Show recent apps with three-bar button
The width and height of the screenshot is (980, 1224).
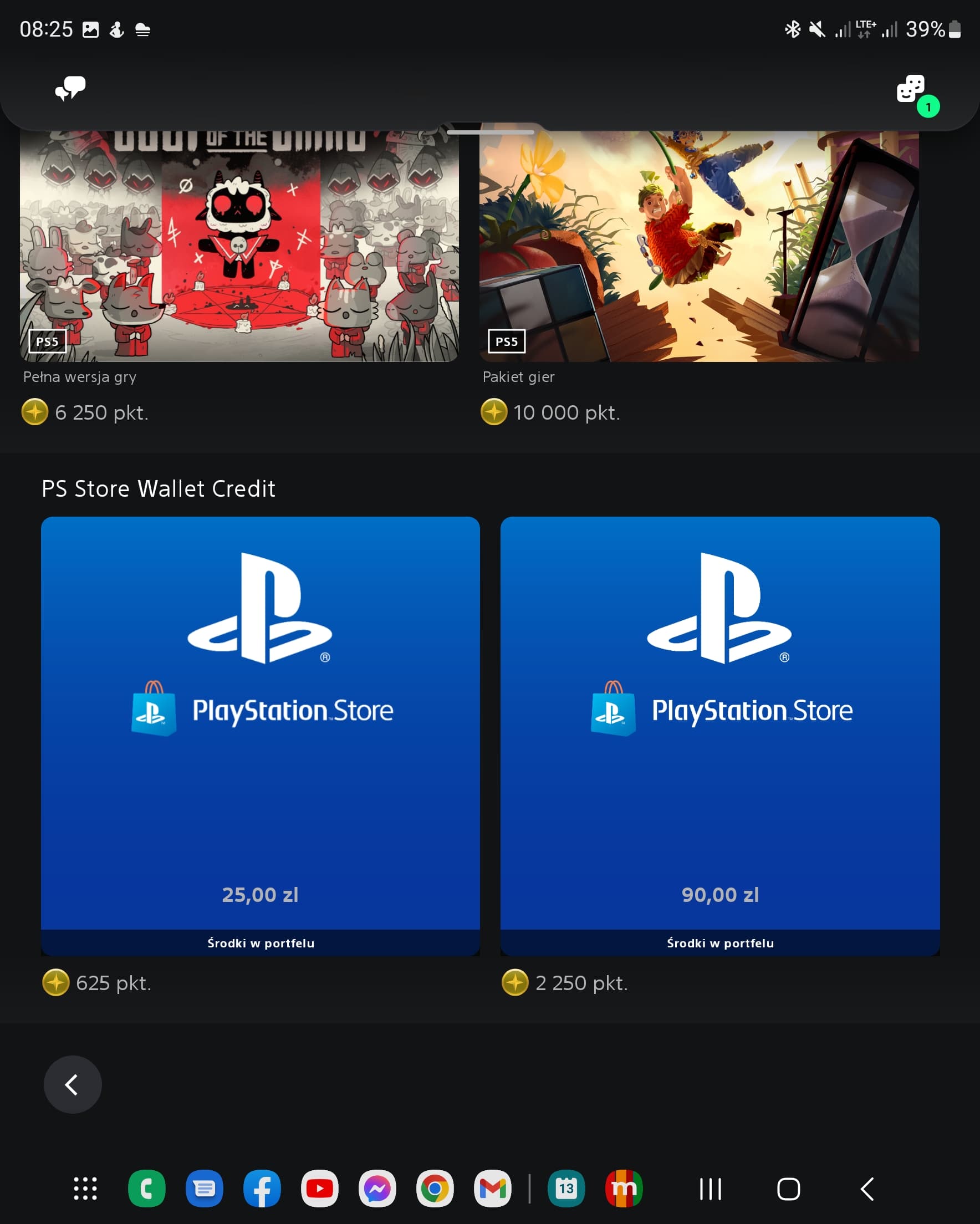point(710,1189)
